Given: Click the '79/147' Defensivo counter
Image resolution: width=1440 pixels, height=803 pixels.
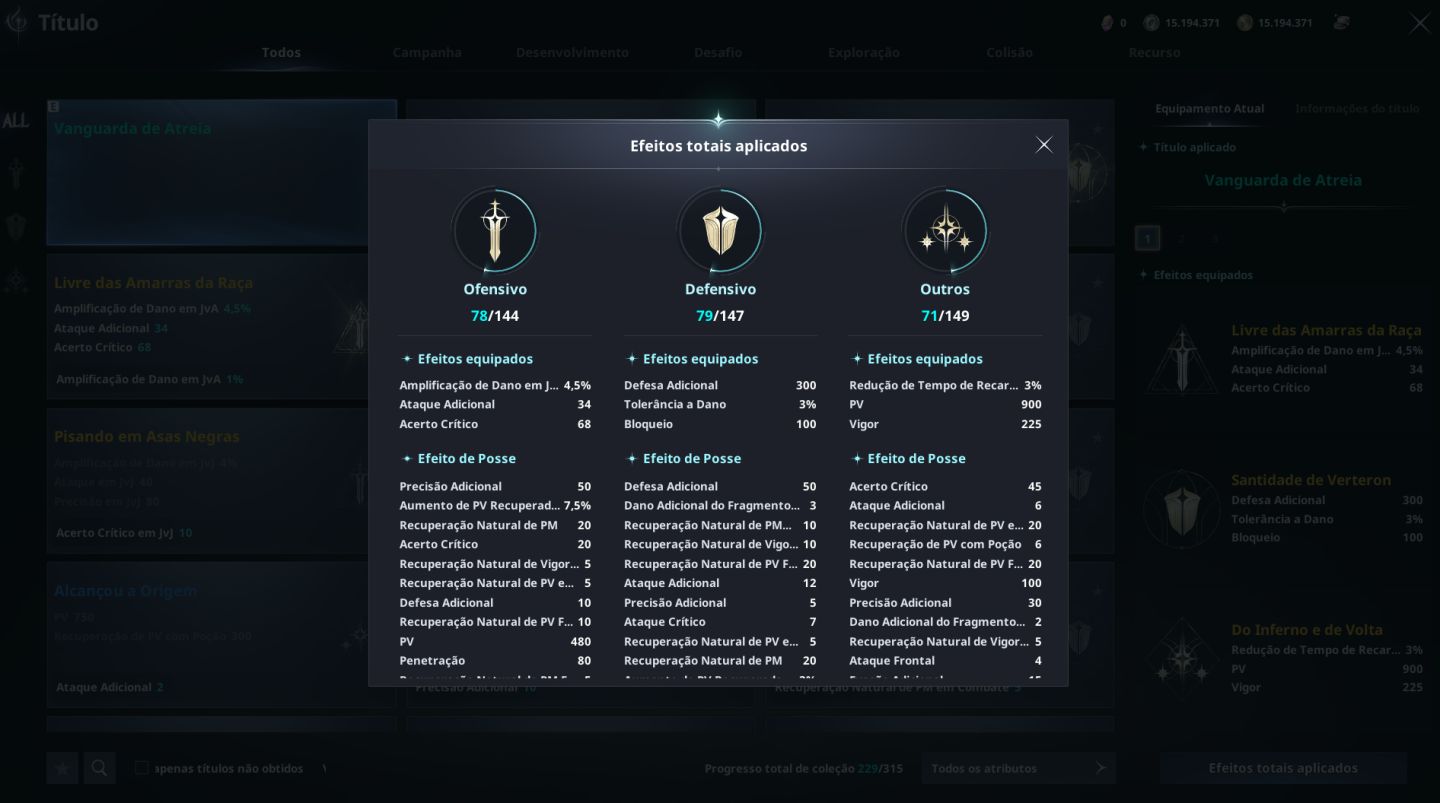Looking at the screenshot, I should click(720, 316).
